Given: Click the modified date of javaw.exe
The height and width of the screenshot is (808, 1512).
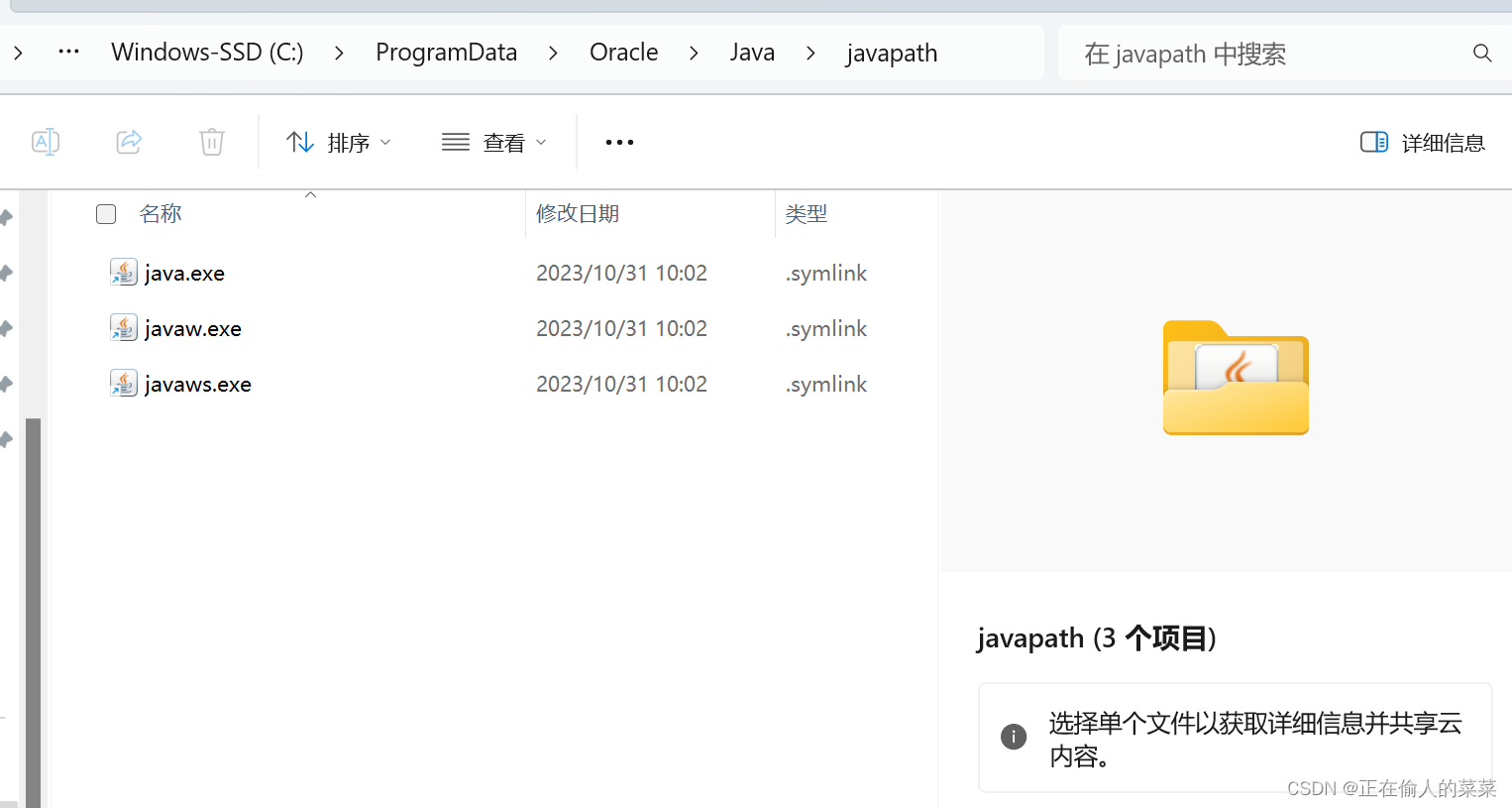Looking at the screenshot, I should click(621, 329).
